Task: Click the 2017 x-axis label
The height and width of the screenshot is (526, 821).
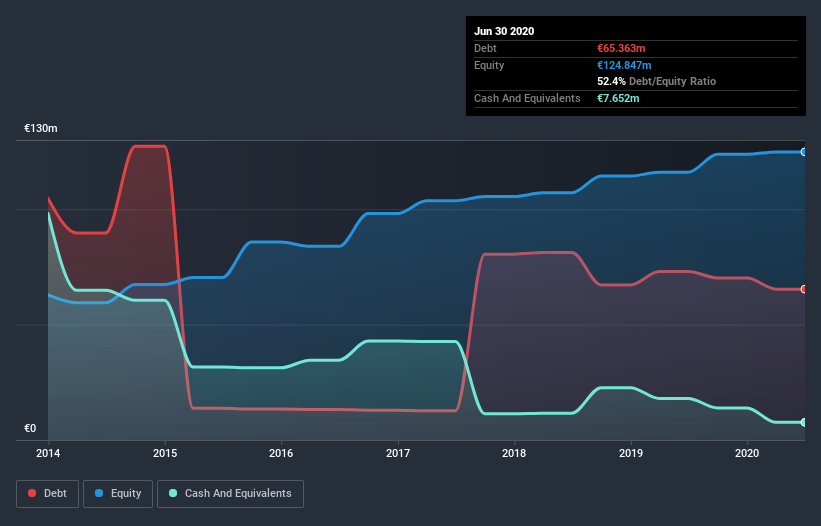Action: click(398, 453)
